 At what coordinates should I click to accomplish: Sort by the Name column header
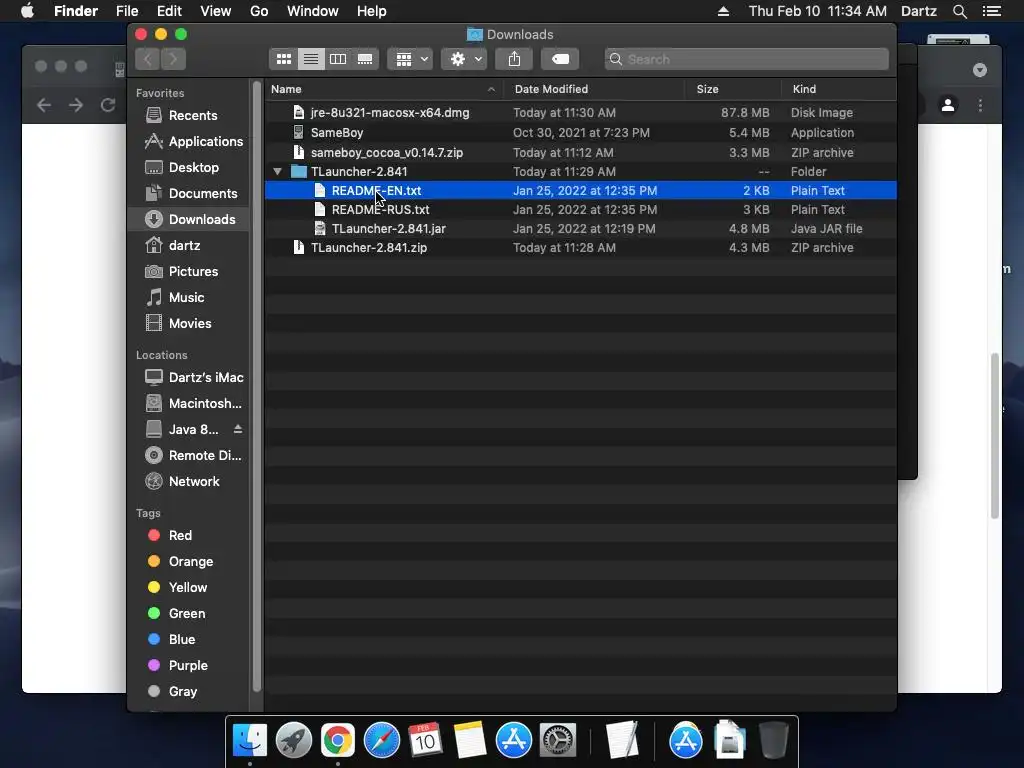pyautogui.click(x=384, y=89)
